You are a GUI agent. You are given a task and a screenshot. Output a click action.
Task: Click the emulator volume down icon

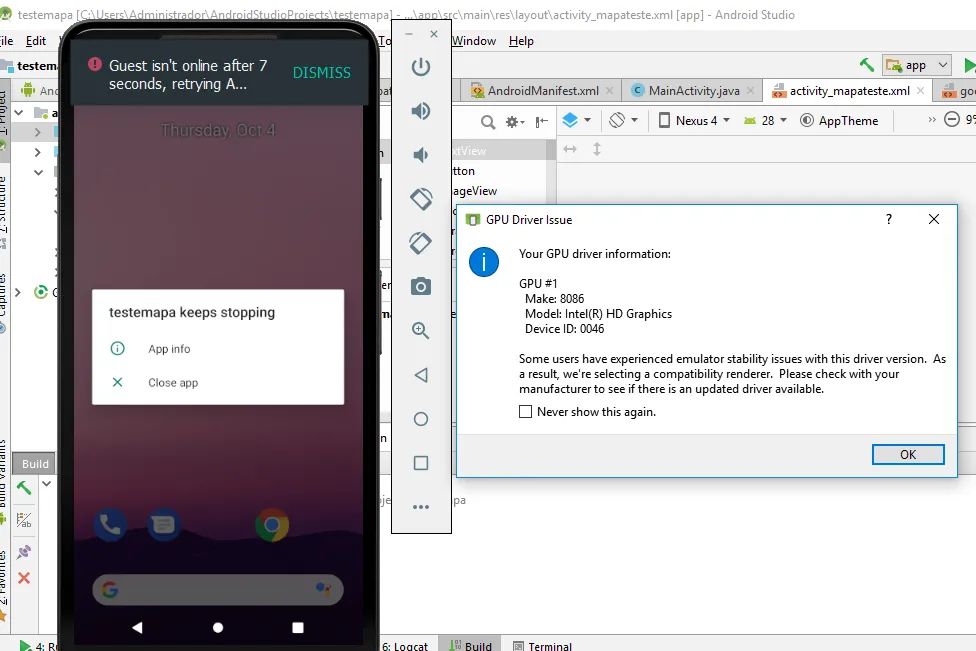tap(421, 154)
